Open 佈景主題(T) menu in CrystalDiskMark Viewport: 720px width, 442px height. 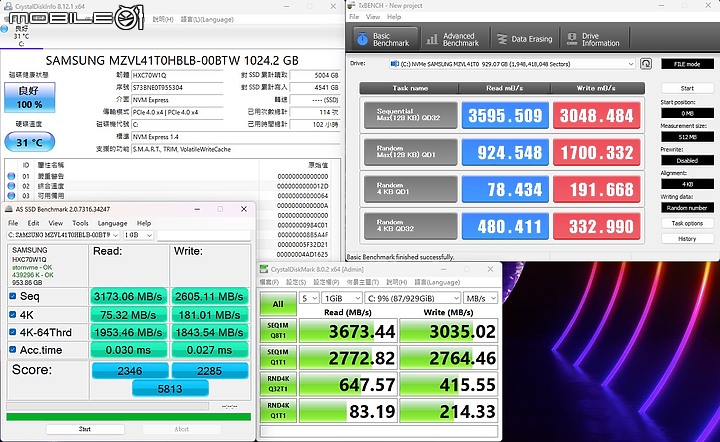363,282
